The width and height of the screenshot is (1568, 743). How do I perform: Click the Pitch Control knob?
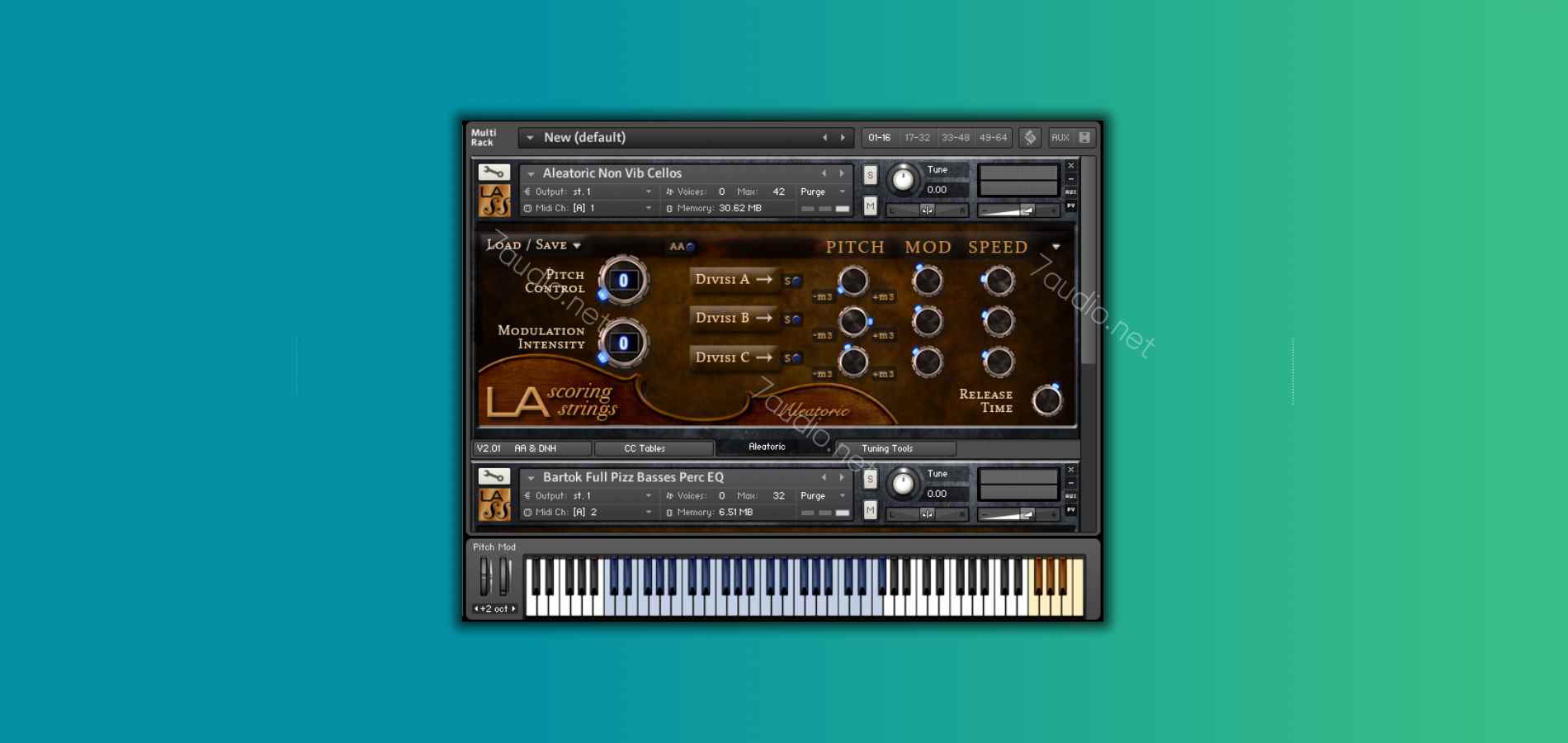[623, 281]
